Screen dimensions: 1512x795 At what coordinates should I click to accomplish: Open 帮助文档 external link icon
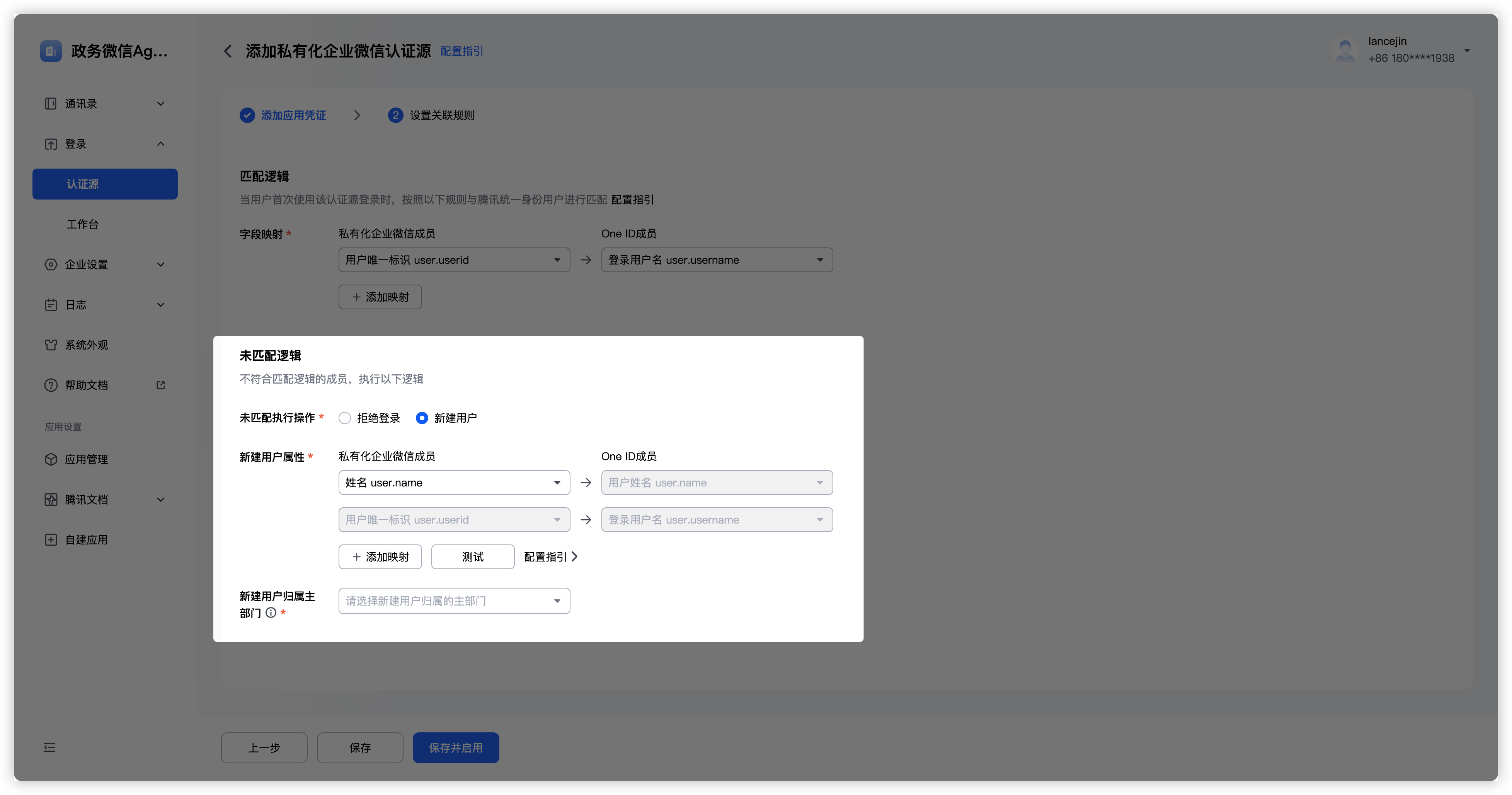tap(160, 385)
